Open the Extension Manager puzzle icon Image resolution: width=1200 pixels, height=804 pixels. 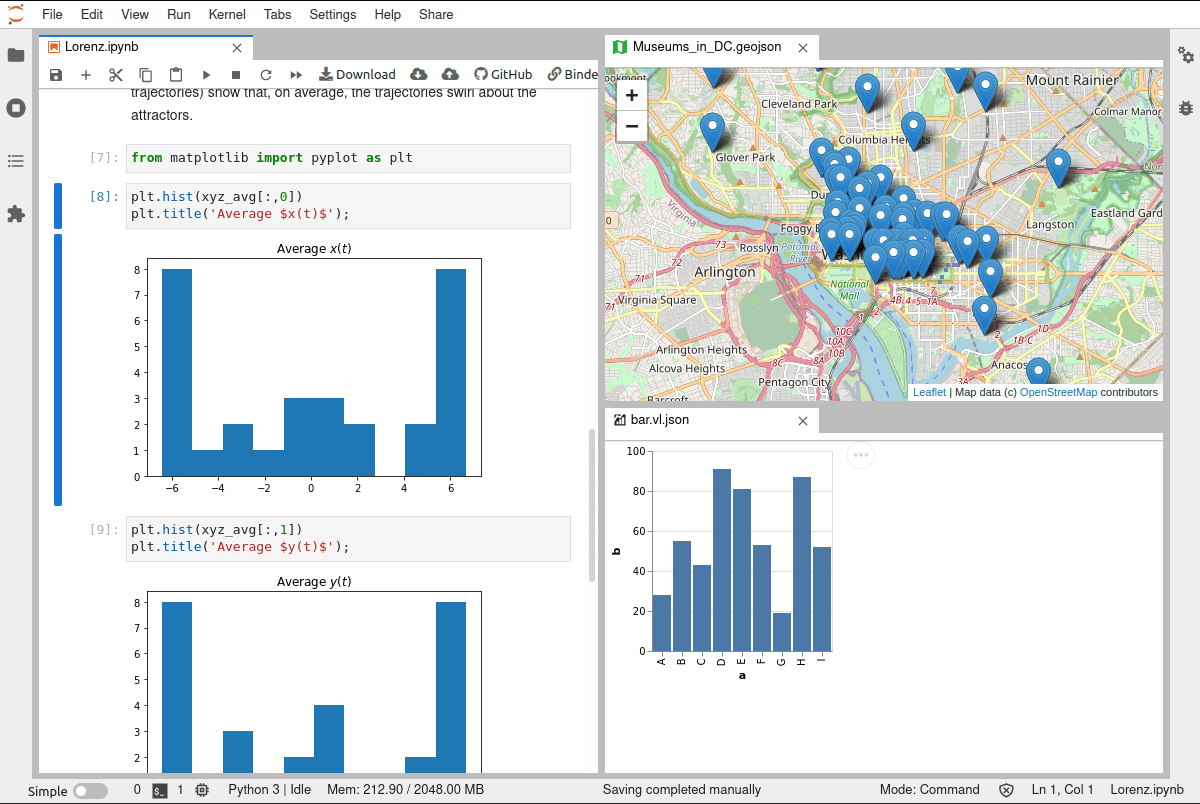tap(16, 214)
